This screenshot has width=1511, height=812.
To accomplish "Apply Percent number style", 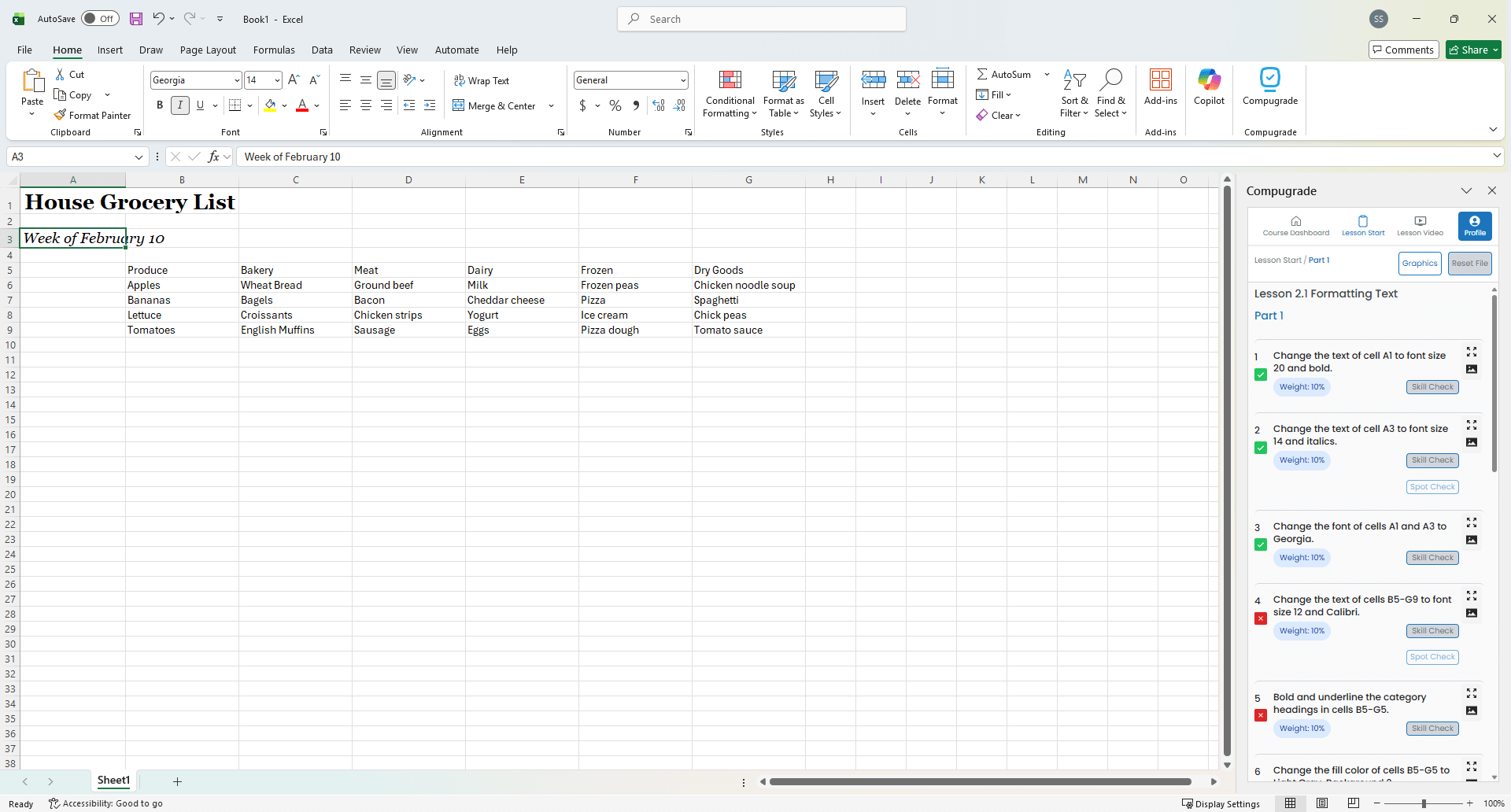I will click(615, 105).
